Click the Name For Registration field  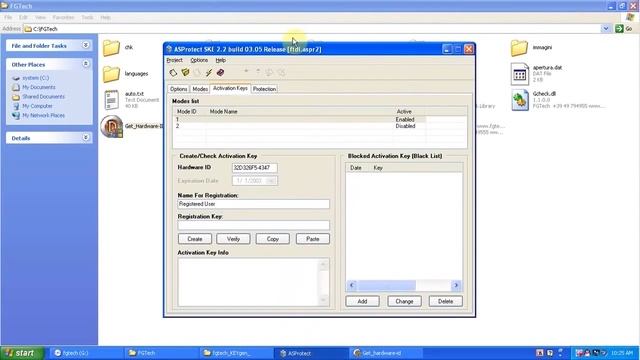(x=253, y=204)
